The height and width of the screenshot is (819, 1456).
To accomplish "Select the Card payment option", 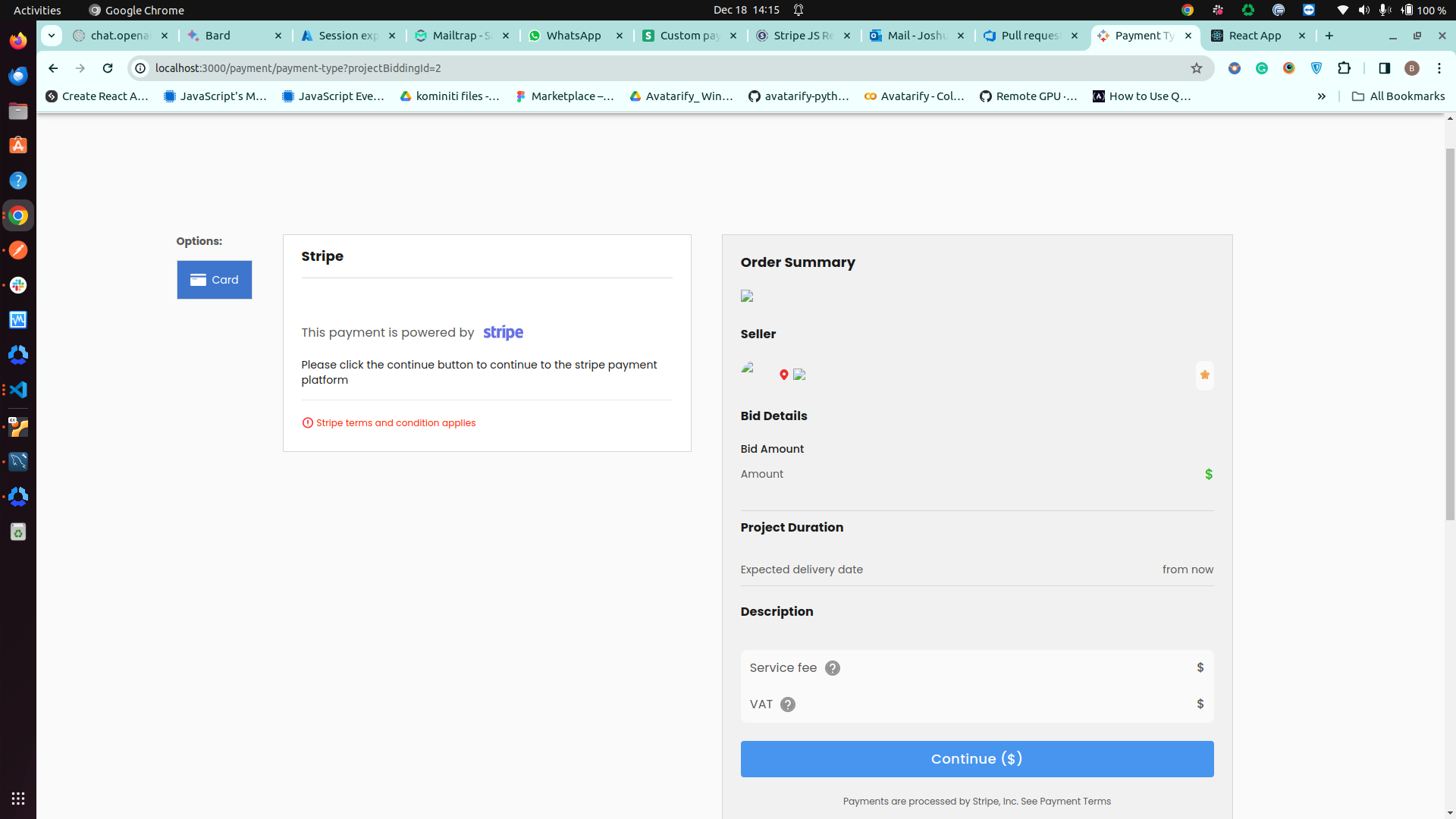I will coord(215,280).
